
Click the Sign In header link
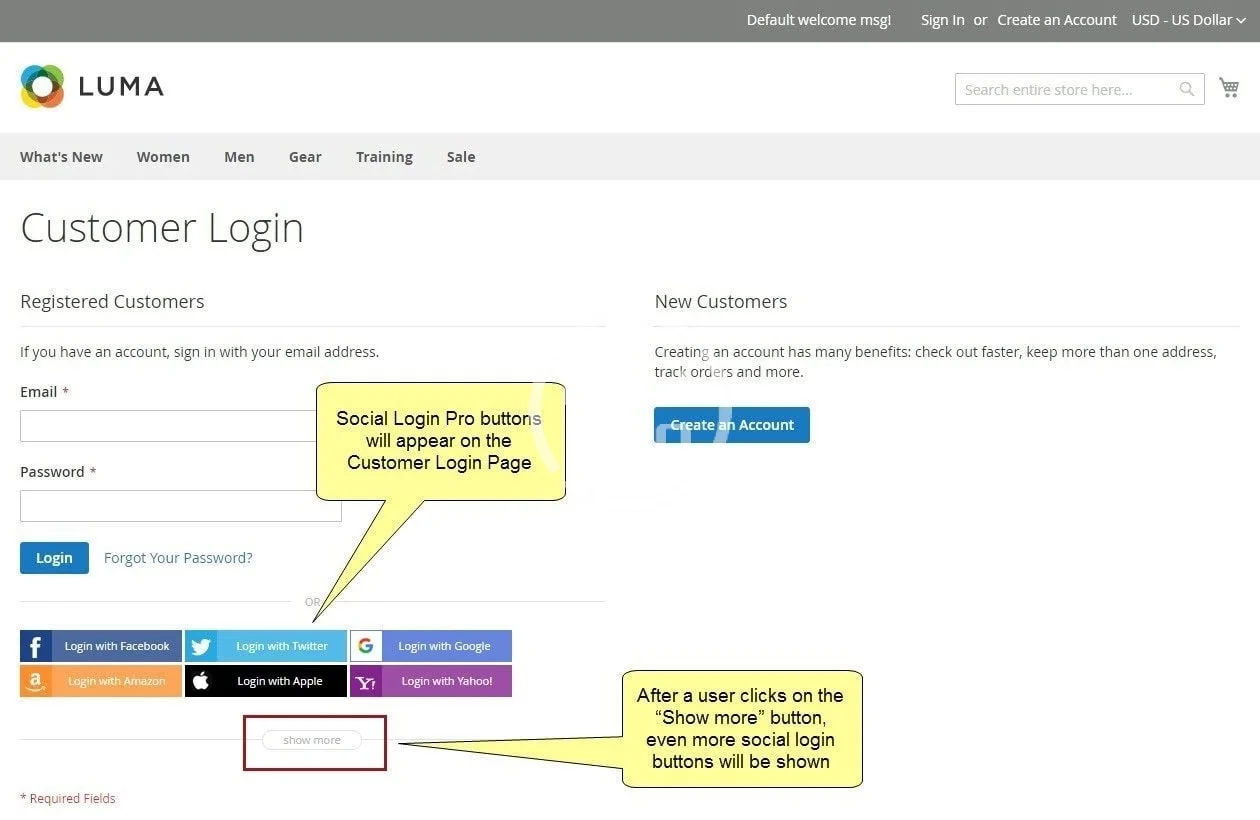[x=942, y=20]
